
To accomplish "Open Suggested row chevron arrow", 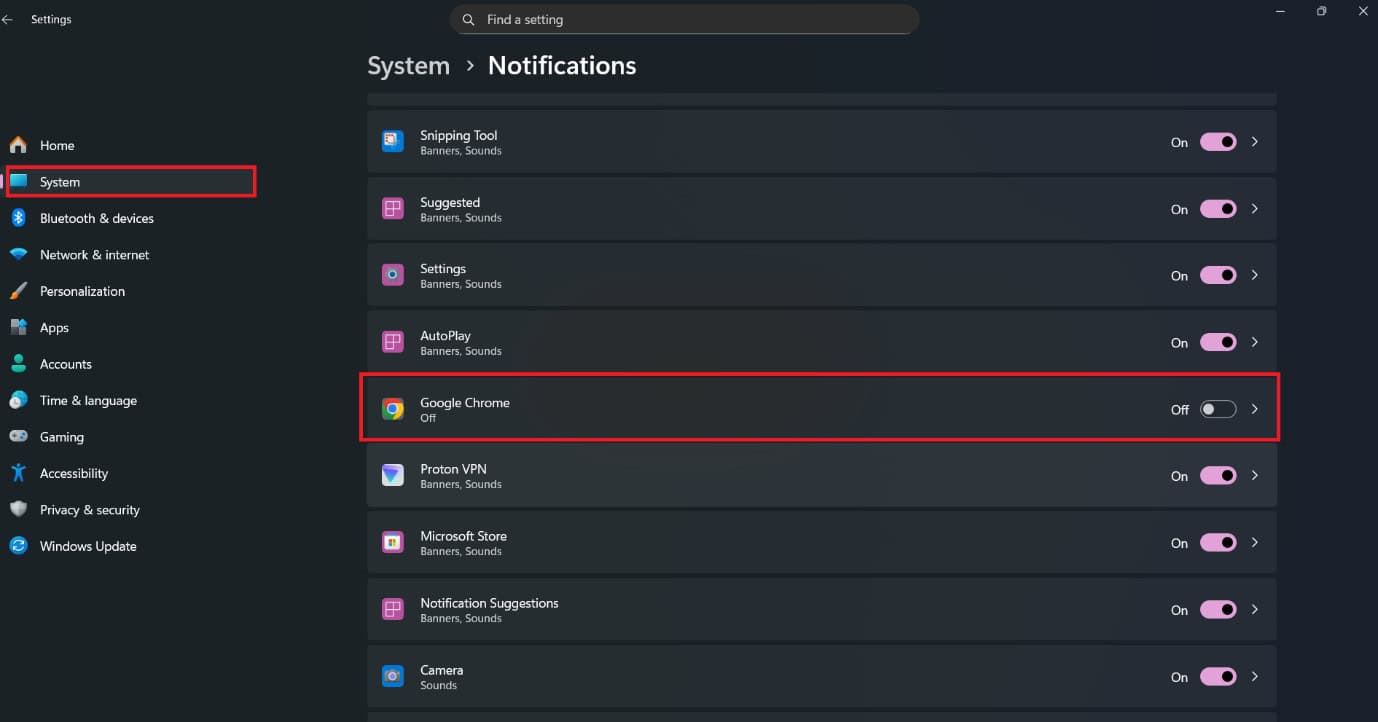I will point(1255,209).
